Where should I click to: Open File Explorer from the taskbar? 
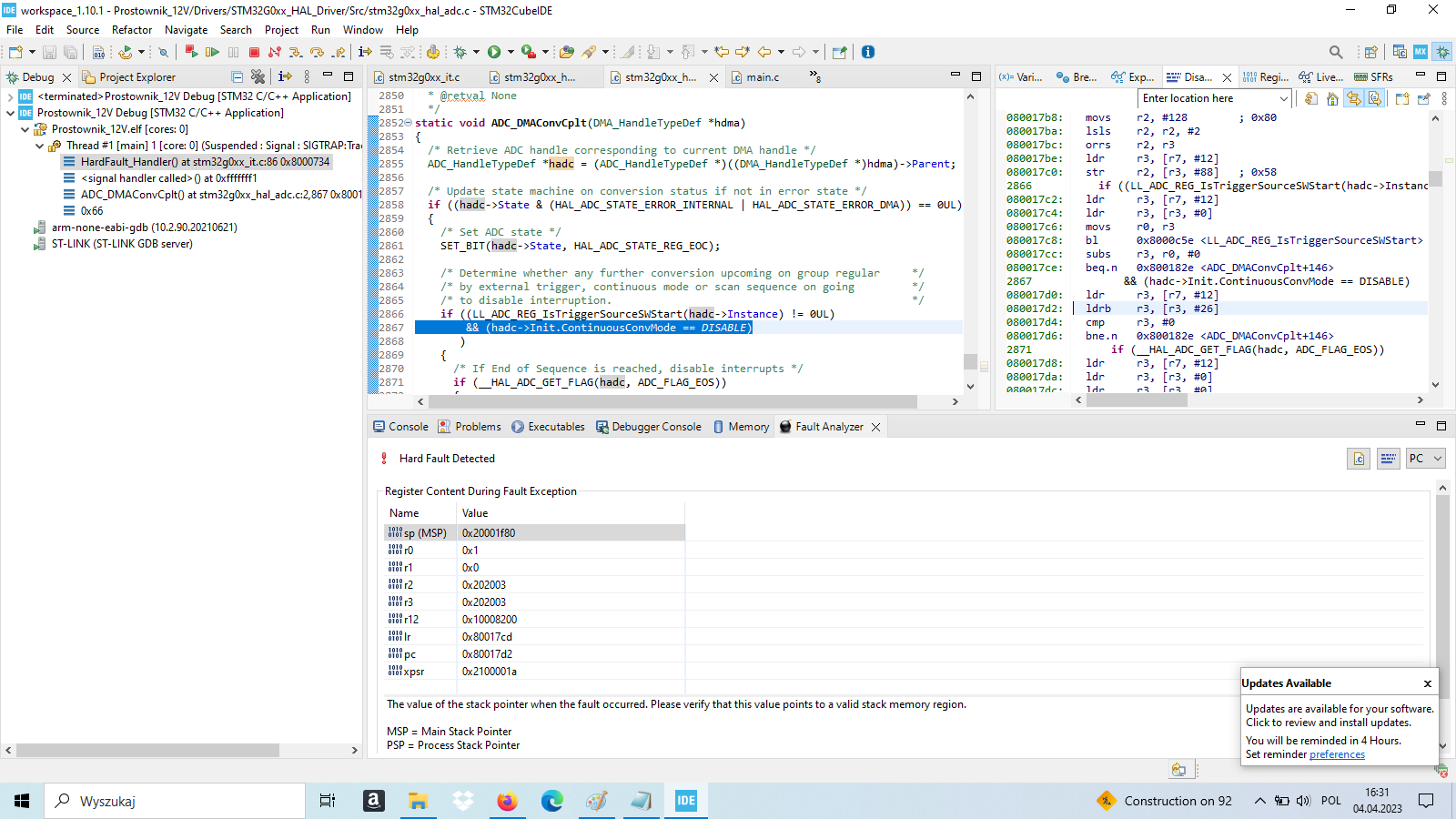point(418,801)
